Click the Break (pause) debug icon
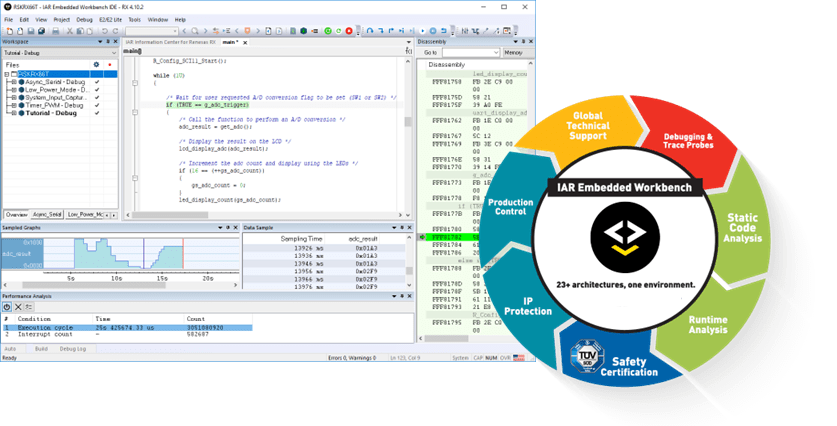 pyautogui.click(x=433, y=31)
